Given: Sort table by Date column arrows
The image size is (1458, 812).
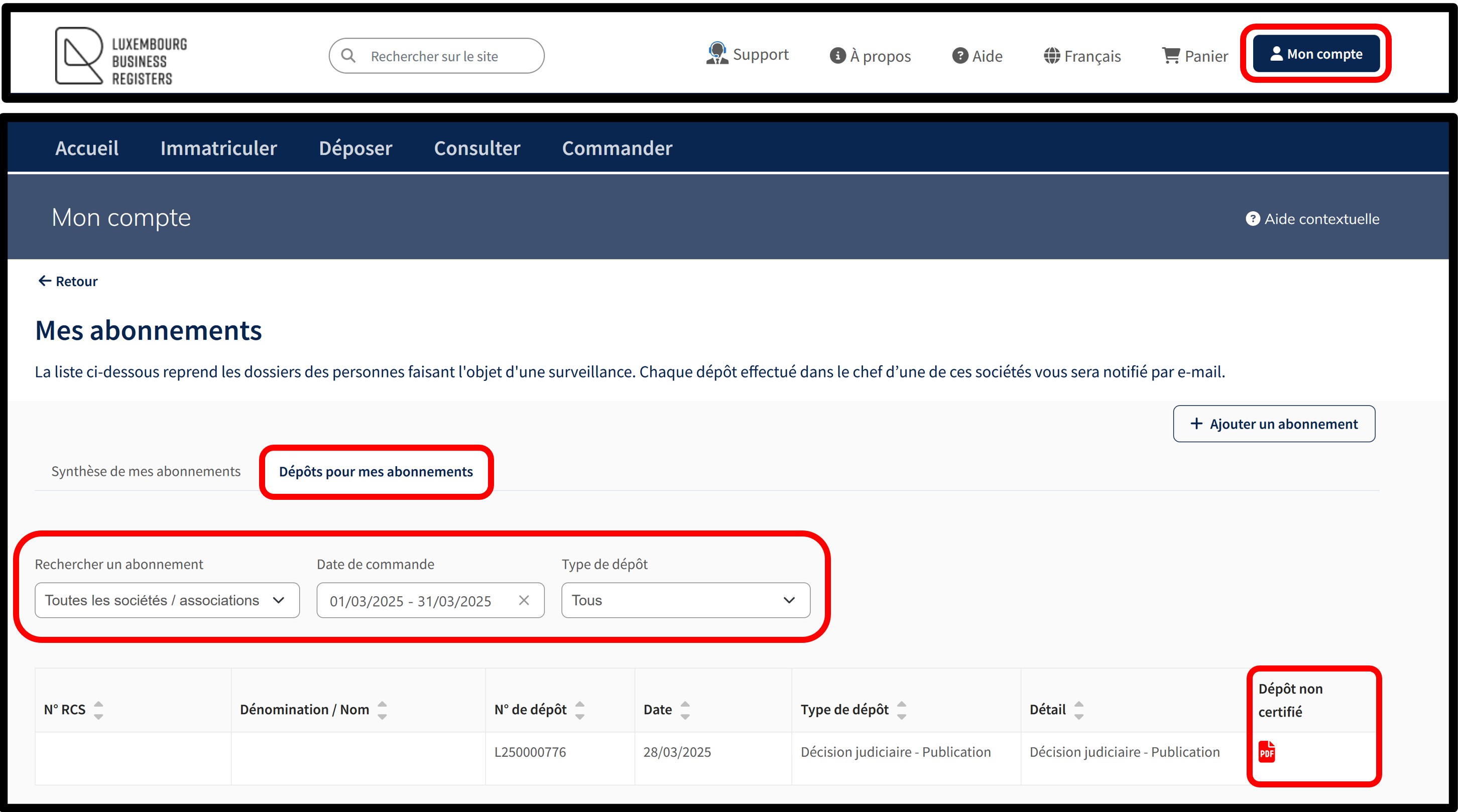Looking at the screenshot, I should tap(685, 710).
